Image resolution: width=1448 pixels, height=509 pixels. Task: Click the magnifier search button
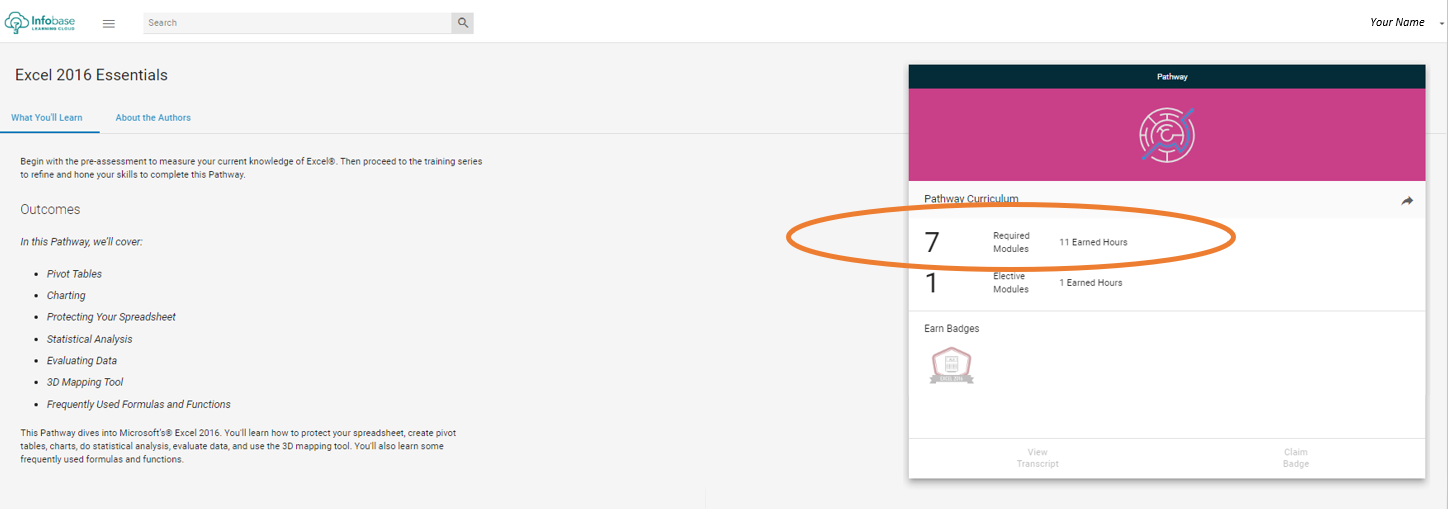click(x=462, y=22)
